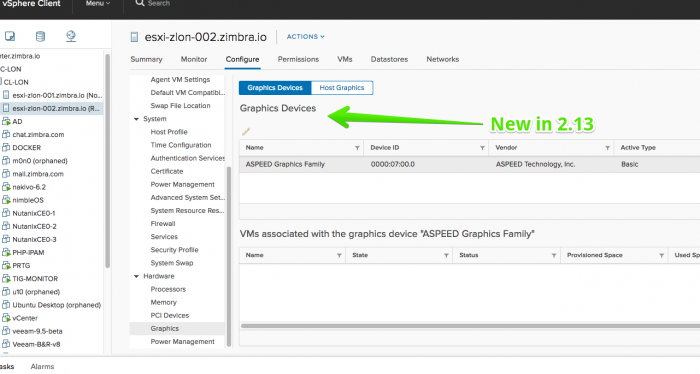Select chat.zimbra.com in inventory tree
The image size is (700, 374).
click(x=38, y=135)
